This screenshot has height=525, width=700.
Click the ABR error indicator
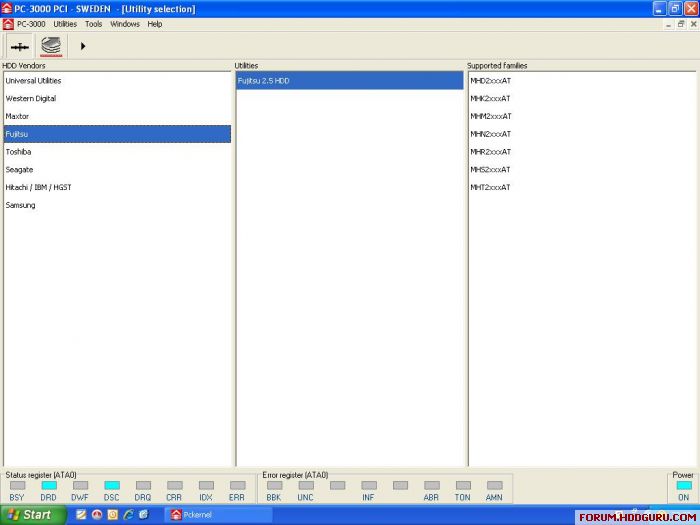pos(432,485)
